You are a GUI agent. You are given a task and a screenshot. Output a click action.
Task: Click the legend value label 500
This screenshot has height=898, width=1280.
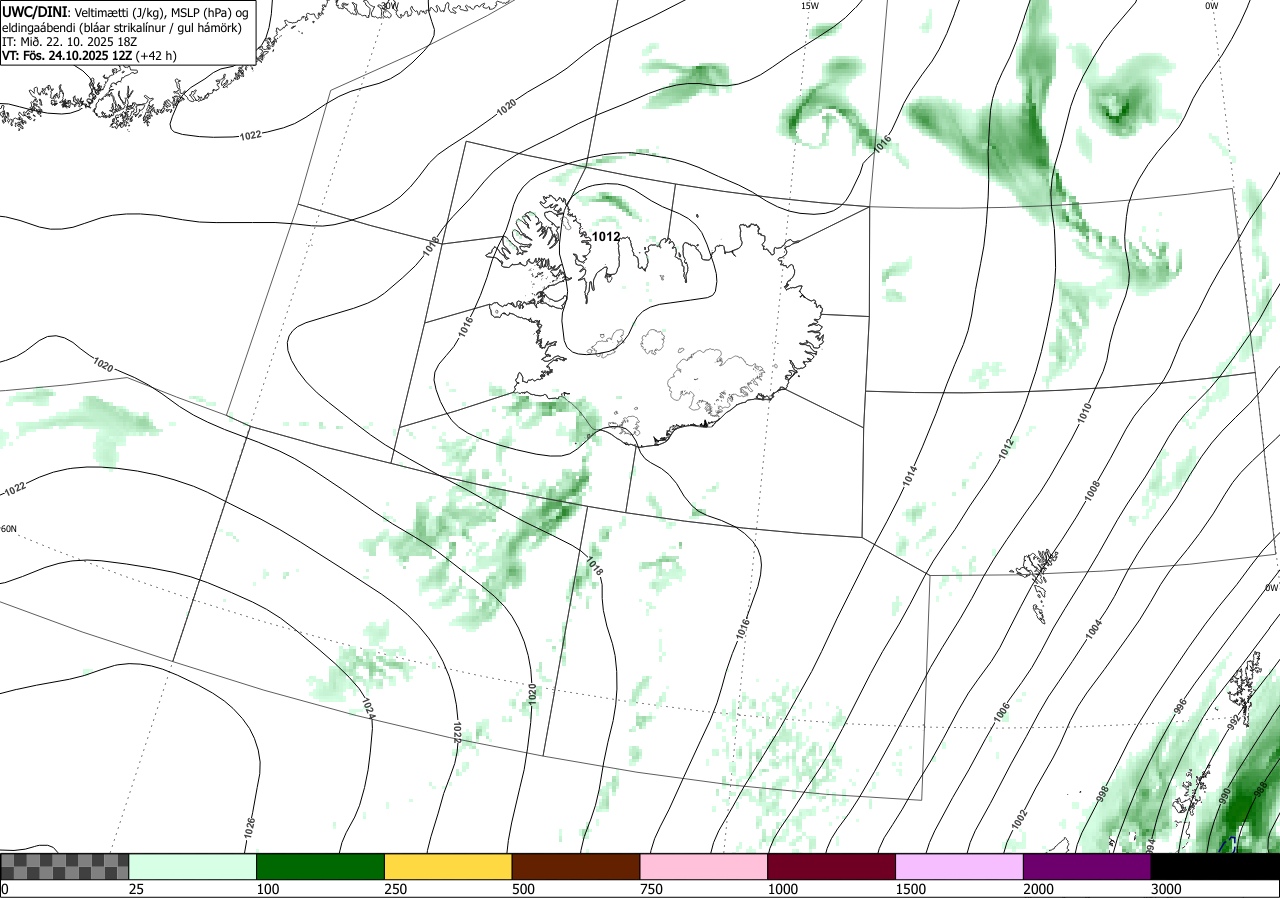pyautogui.click(x=523, y=889)
